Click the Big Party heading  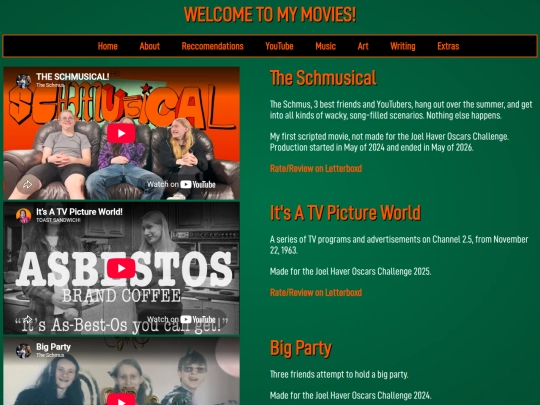[301, 348]
